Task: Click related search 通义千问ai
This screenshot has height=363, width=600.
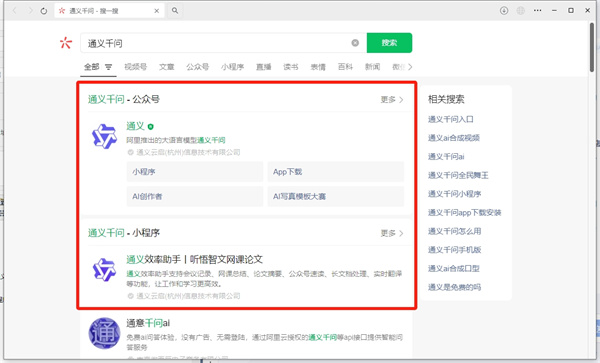Action: [x=446, y=157]
